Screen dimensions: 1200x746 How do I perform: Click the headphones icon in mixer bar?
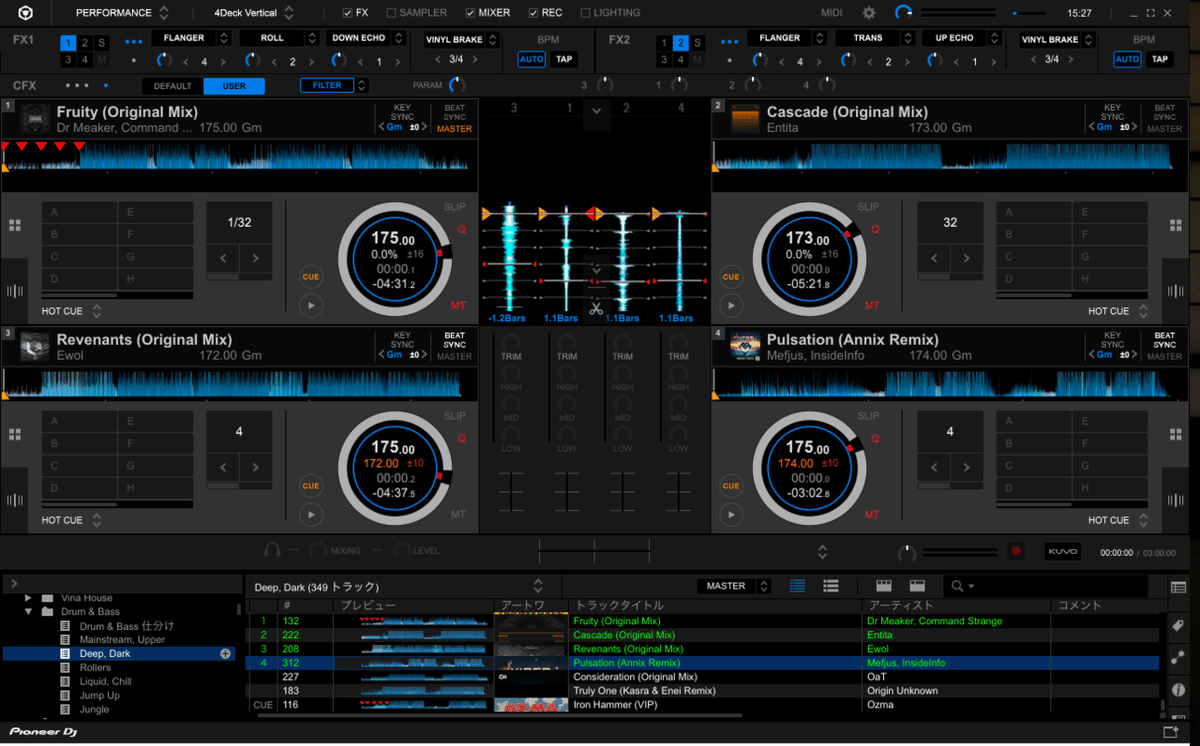point(272,551)
